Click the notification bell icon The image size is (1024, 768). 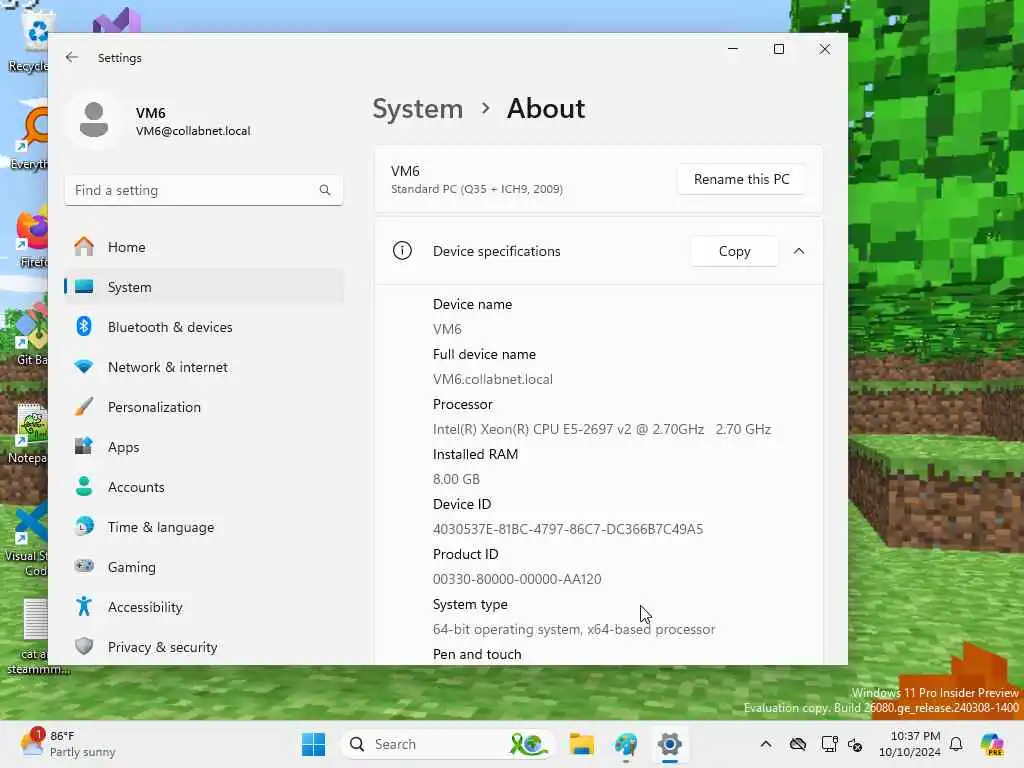(956, 744)
